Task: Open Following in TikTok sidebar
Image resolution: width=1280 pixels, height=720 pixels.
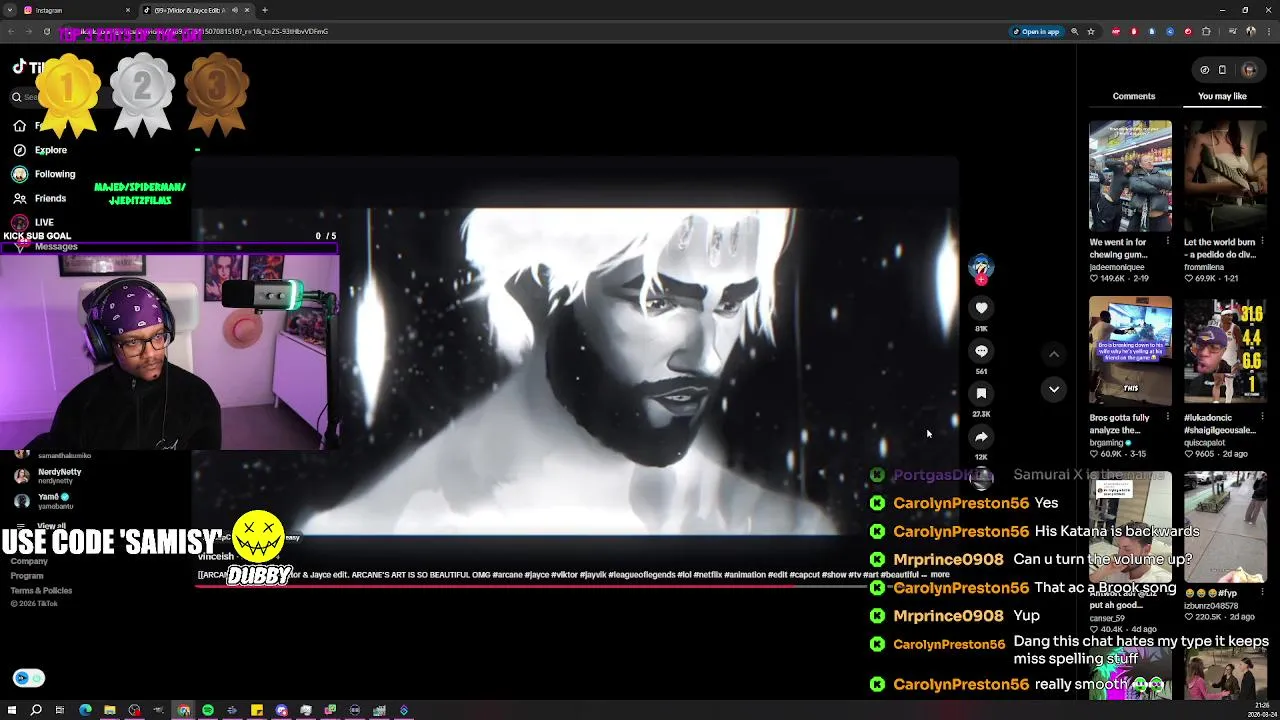Action: 44,174
